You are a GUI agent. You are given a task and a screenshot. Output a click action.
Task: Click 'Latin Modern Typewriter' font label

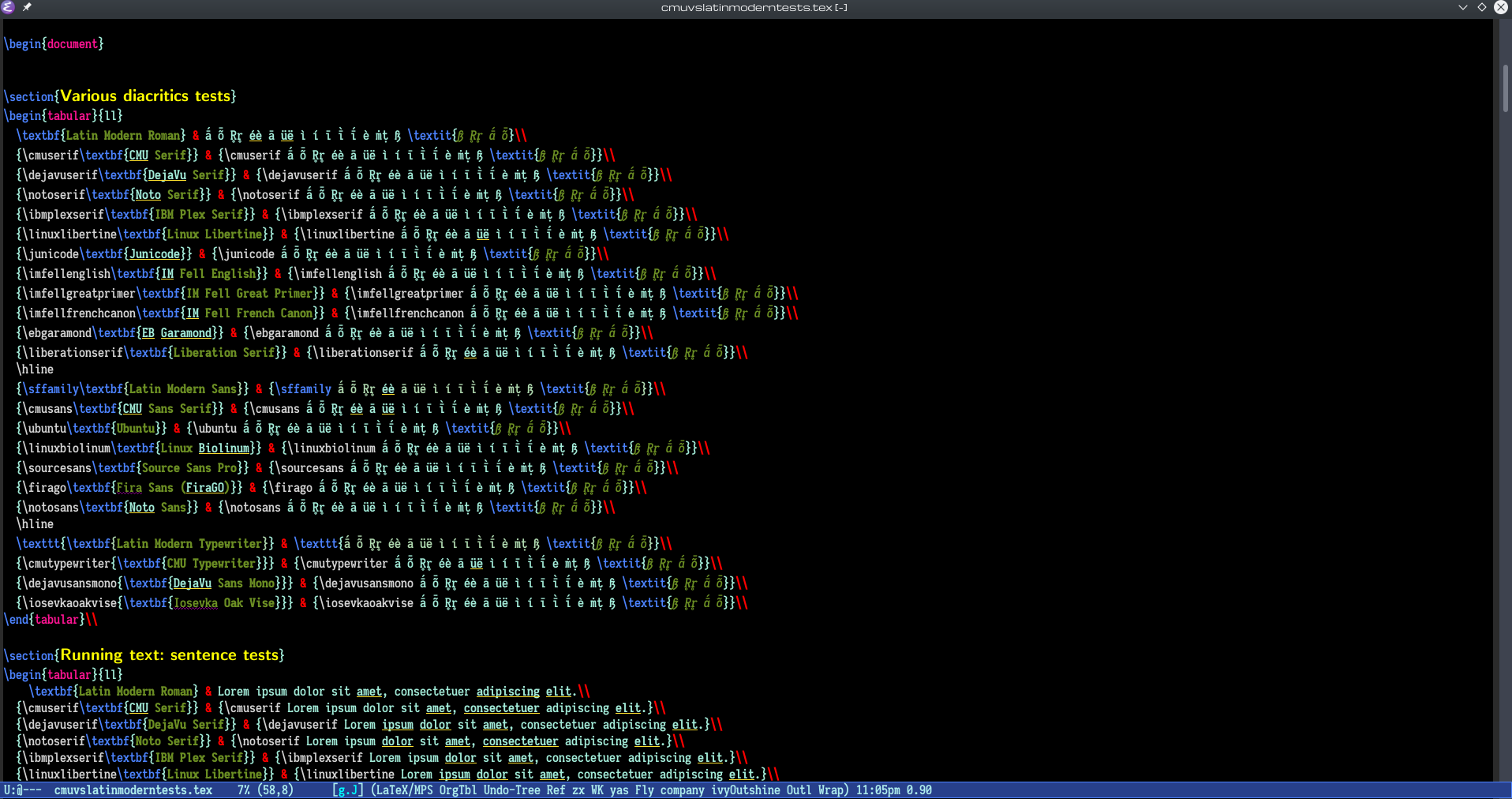pyautogui.click(x=189, y=544)
